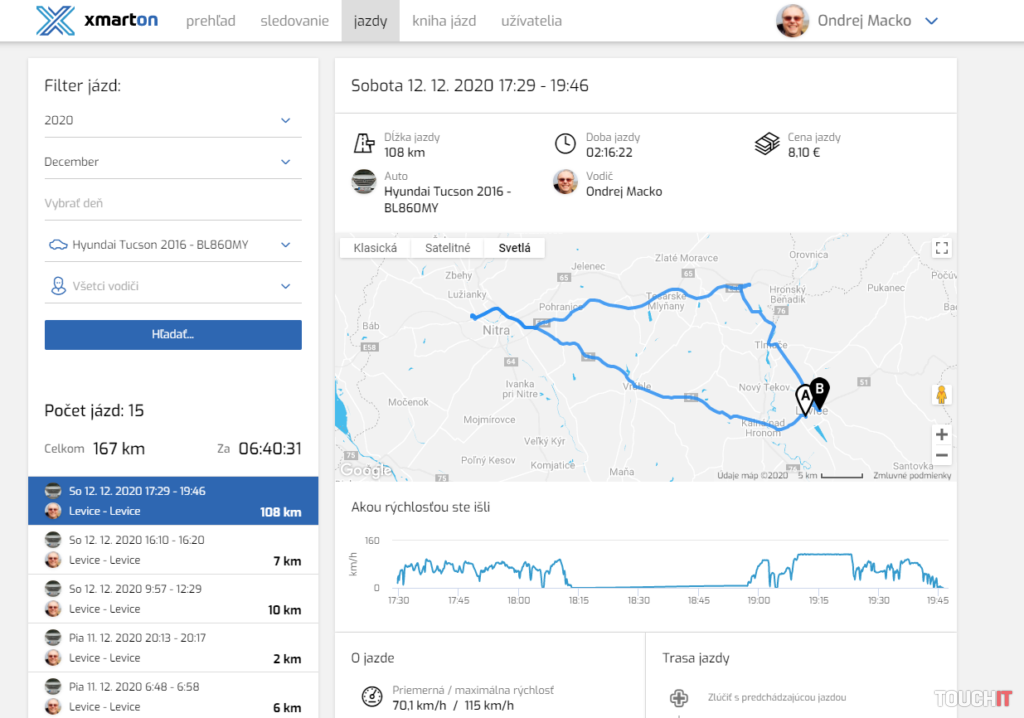Select trip So 12.12.2020 17:29 - 19:46

click(173, 500)
